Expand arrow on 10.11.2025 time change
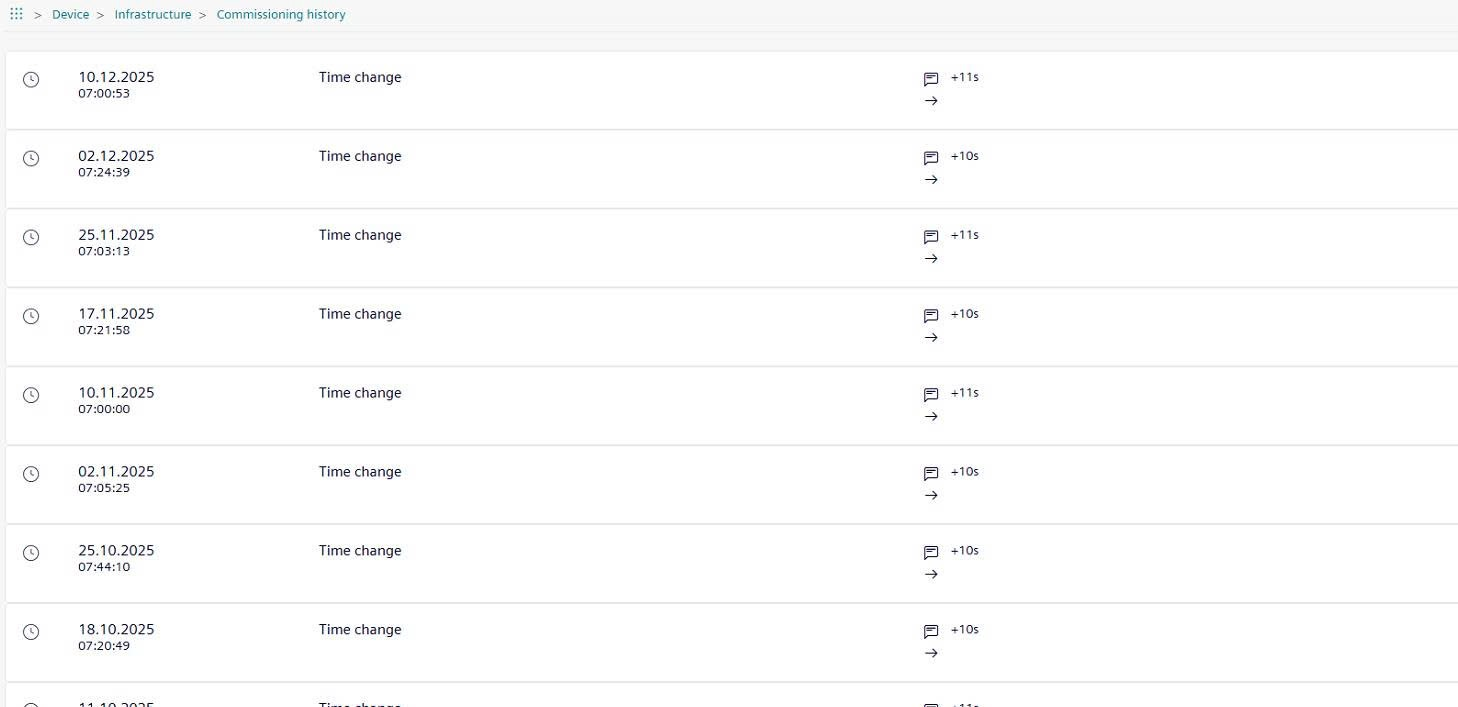1458x707 pixels. (x=931, y=417)
